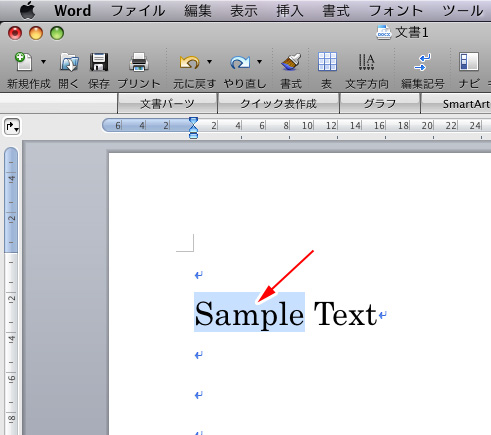Open the 挿入 menu
The width and height of the screenshot is (491, 435).
[289, 11]
